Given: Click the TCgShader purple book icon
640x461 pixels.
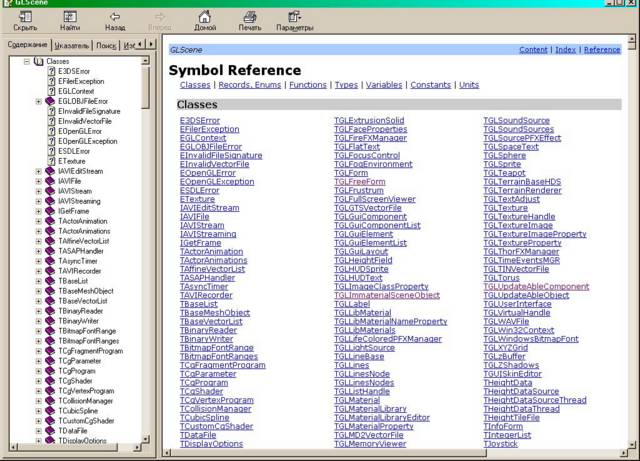Looking at the screenshot, I should 50,381.
